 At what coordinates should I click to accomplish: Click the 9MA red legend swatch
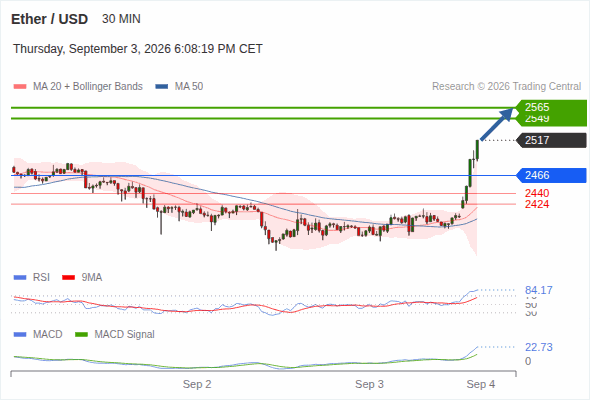[68, 278]
